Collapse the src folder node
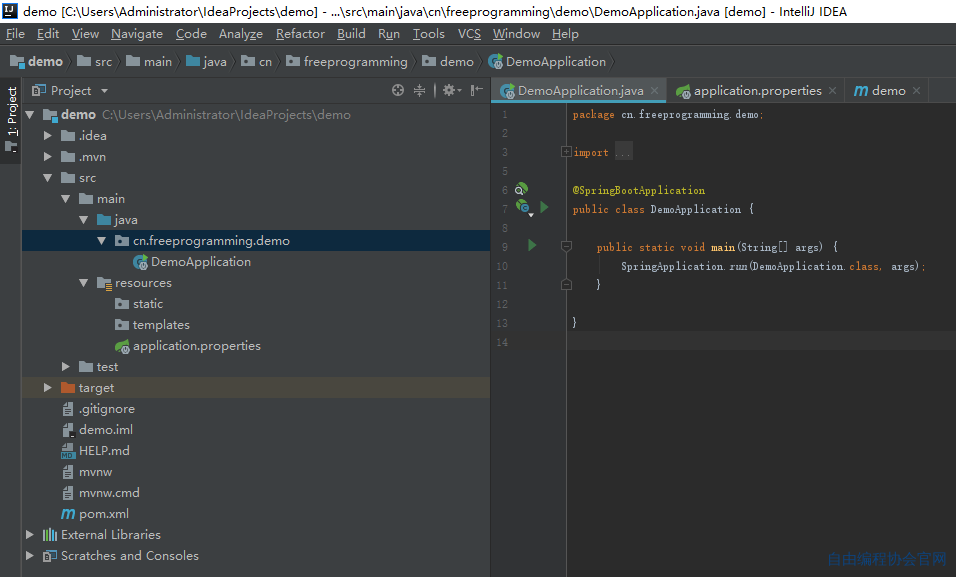Image resolution: width=956 pixels, height=577 pixels. 48,177
